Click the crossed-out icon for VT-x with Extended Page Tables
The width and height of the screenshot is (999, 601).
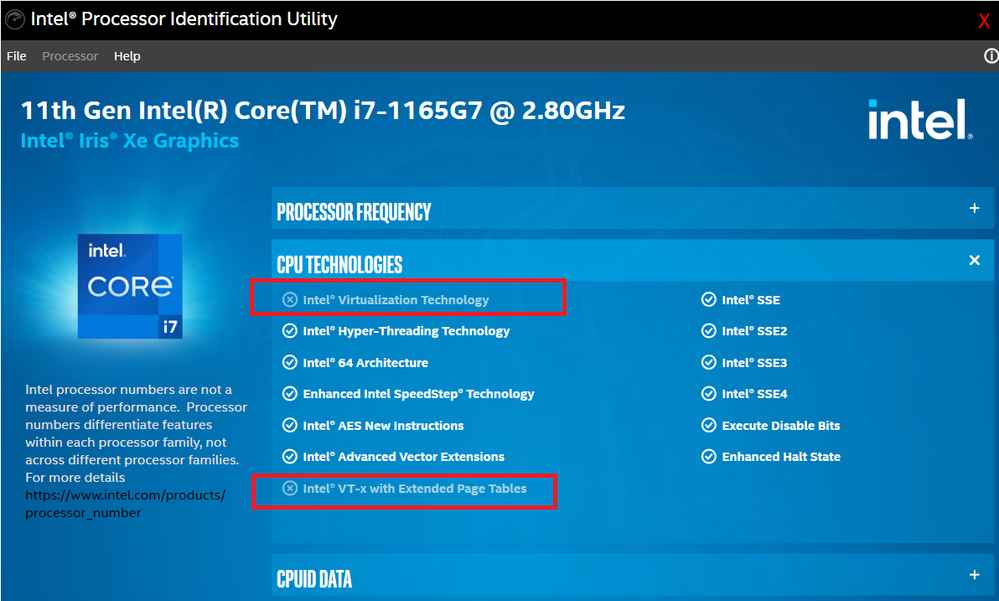290,488
